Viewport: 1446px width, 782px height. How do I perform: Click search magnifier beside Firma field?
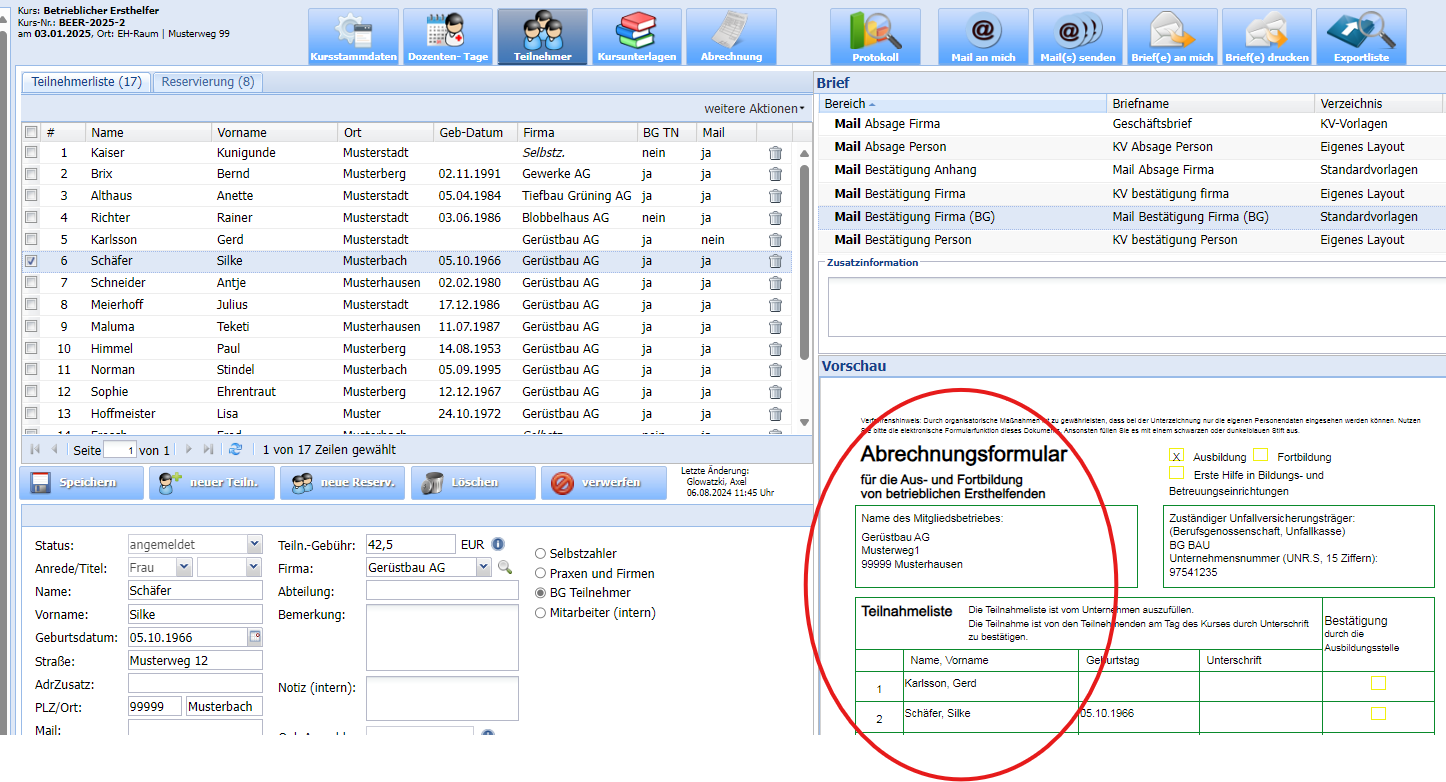coord(505,568)
